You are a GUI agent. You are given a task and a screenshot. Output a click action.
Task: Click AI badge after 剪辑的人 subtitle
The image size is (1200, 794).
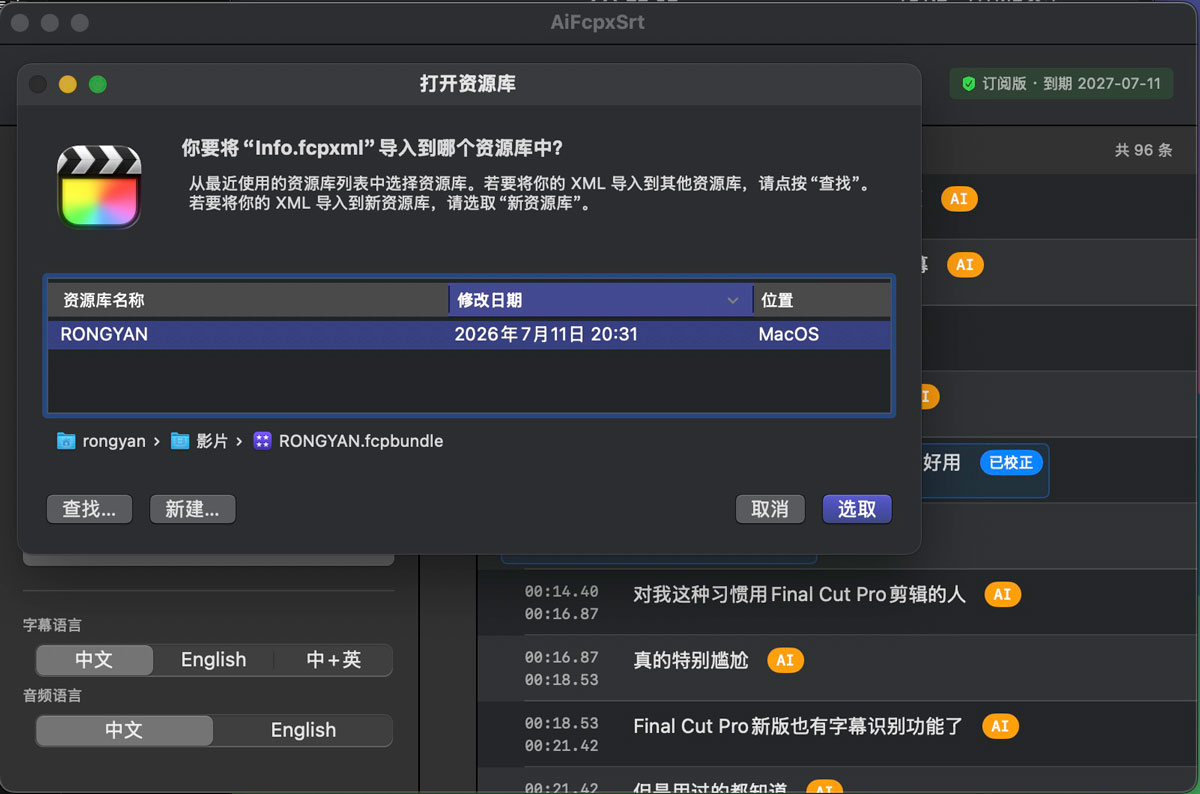click(1002, 594)
